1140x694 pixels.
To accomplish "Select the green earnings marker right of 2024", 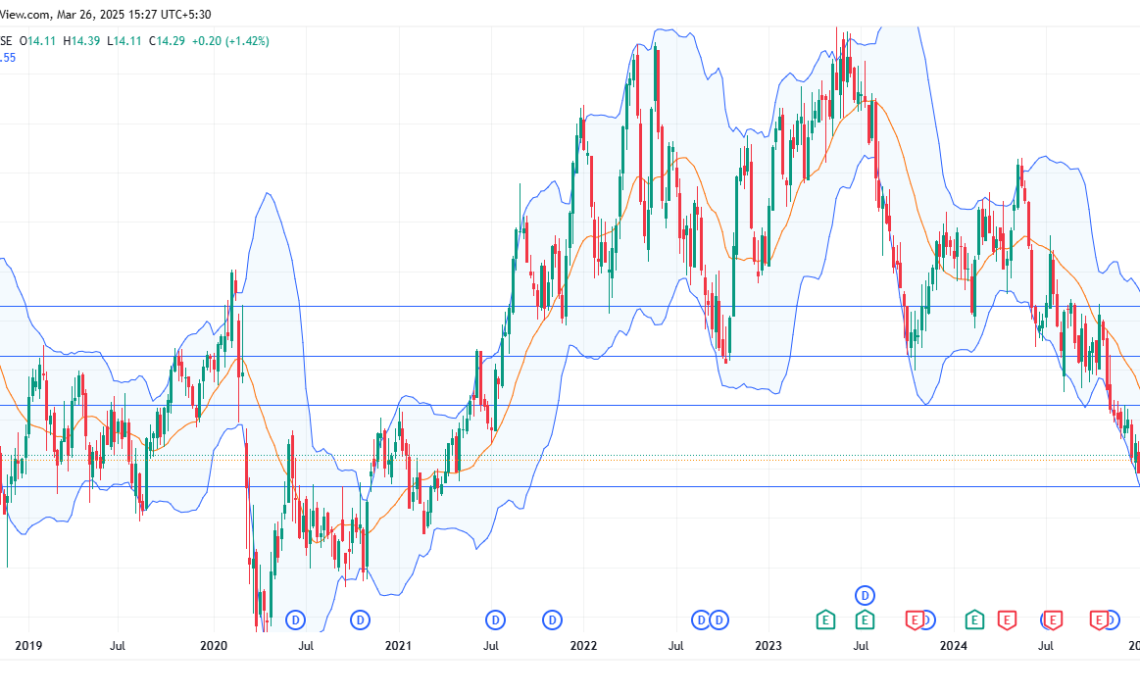I will [973, 620].
